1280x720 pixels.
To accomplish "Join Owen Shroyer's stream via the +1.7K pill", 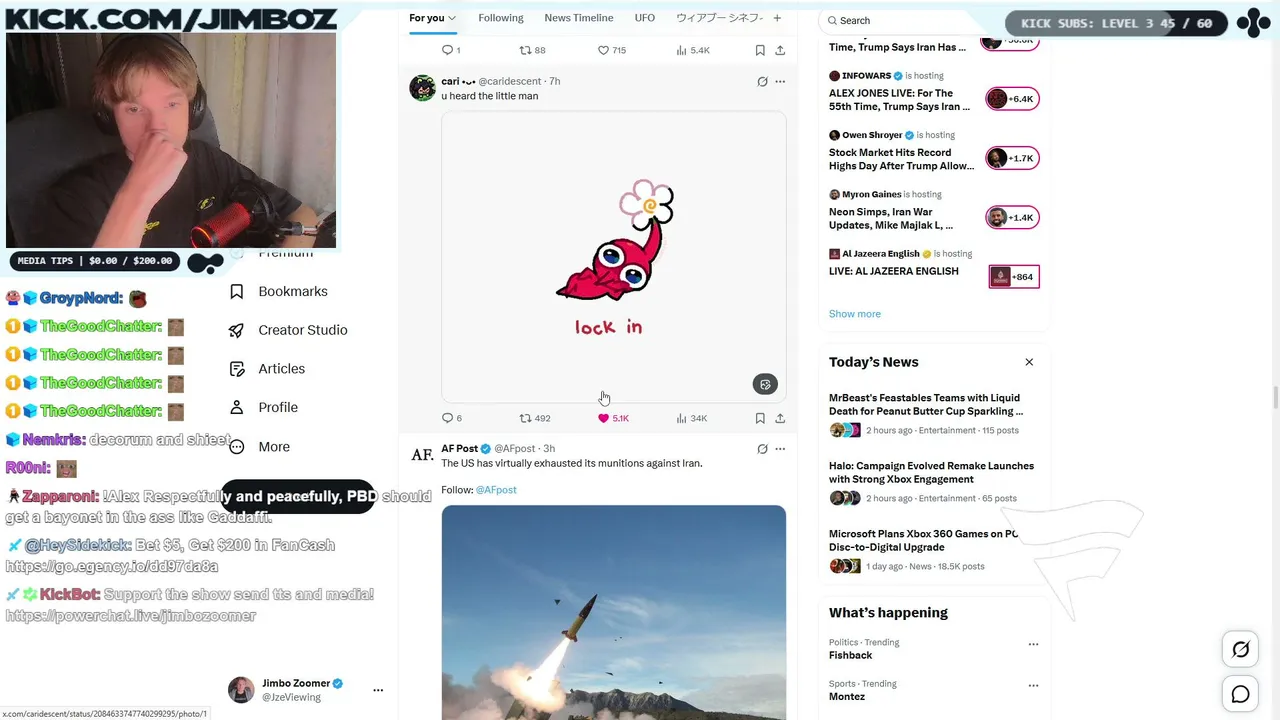I will [x=1013, y=158].
